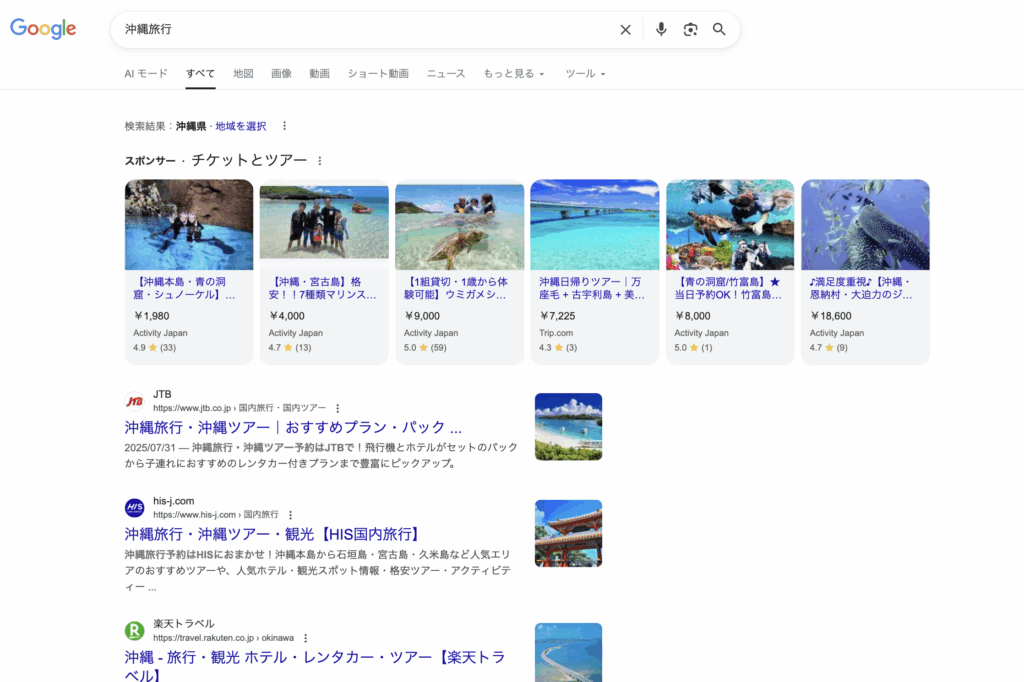
Task: Select the ニュース tab
Action: pyautogui.click(x=445, y=74)
